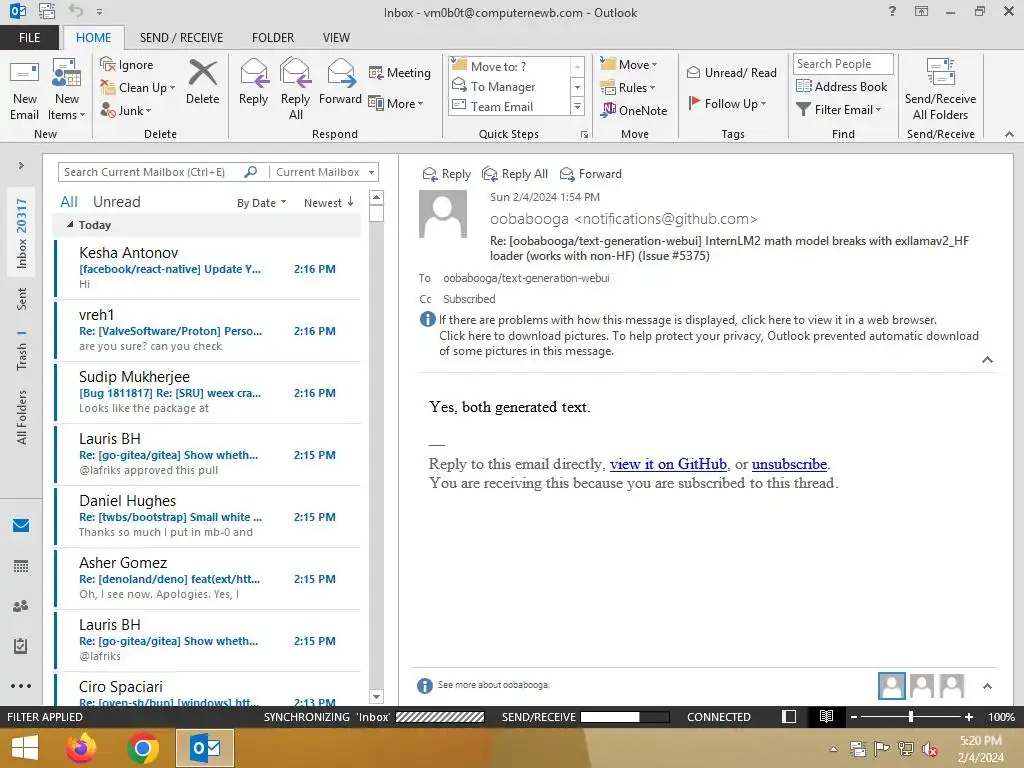Image resolution: width=1024 pixels, height=768 pixels.
Task: Open the FILE tab
Action: point(29,37)
